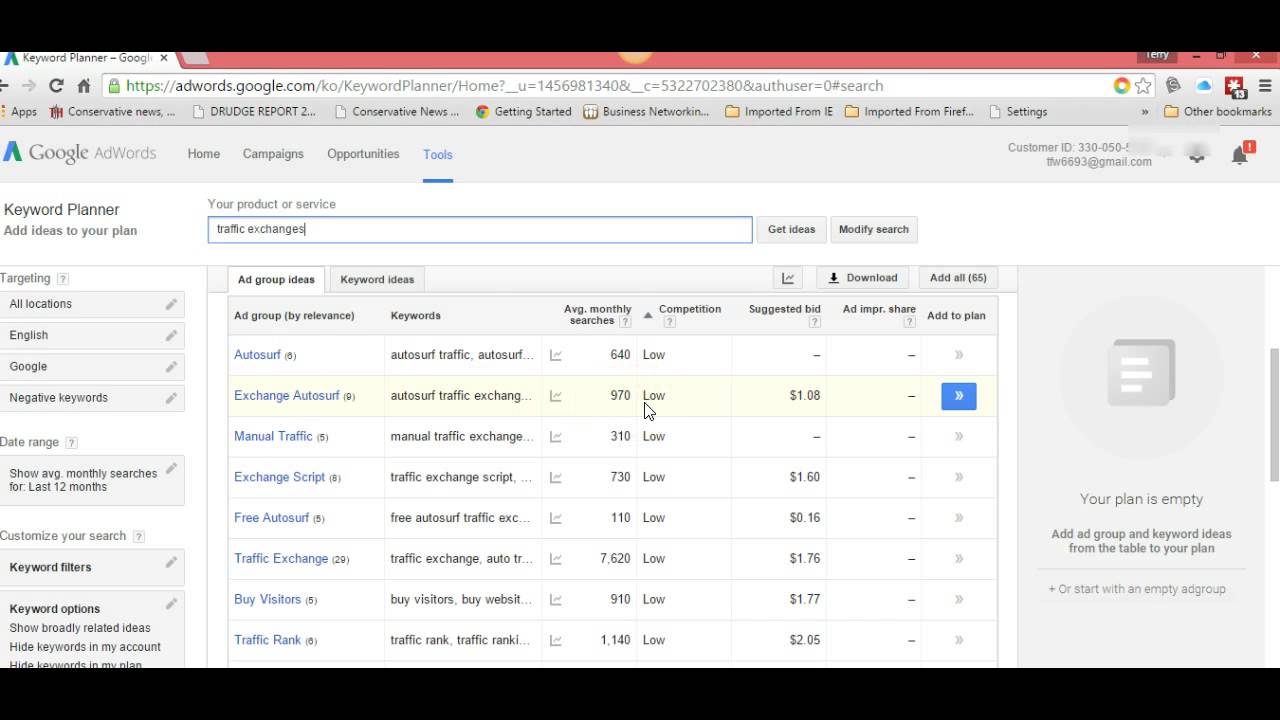Image resolution: width=1280 pixels, height=720 pixels.
Task: Click Show broadly related ideas option
Action: tap(80, 628)
